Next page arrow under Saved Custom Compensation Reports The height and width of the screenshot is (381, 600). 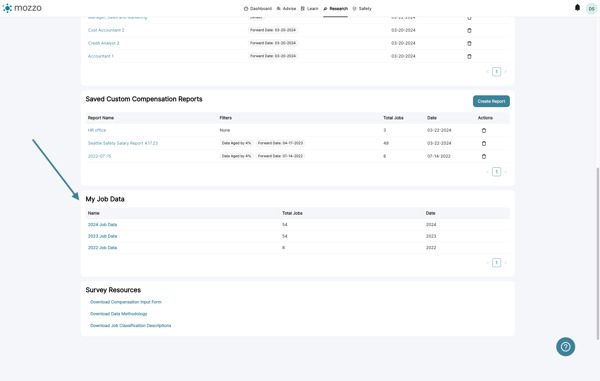505,172
